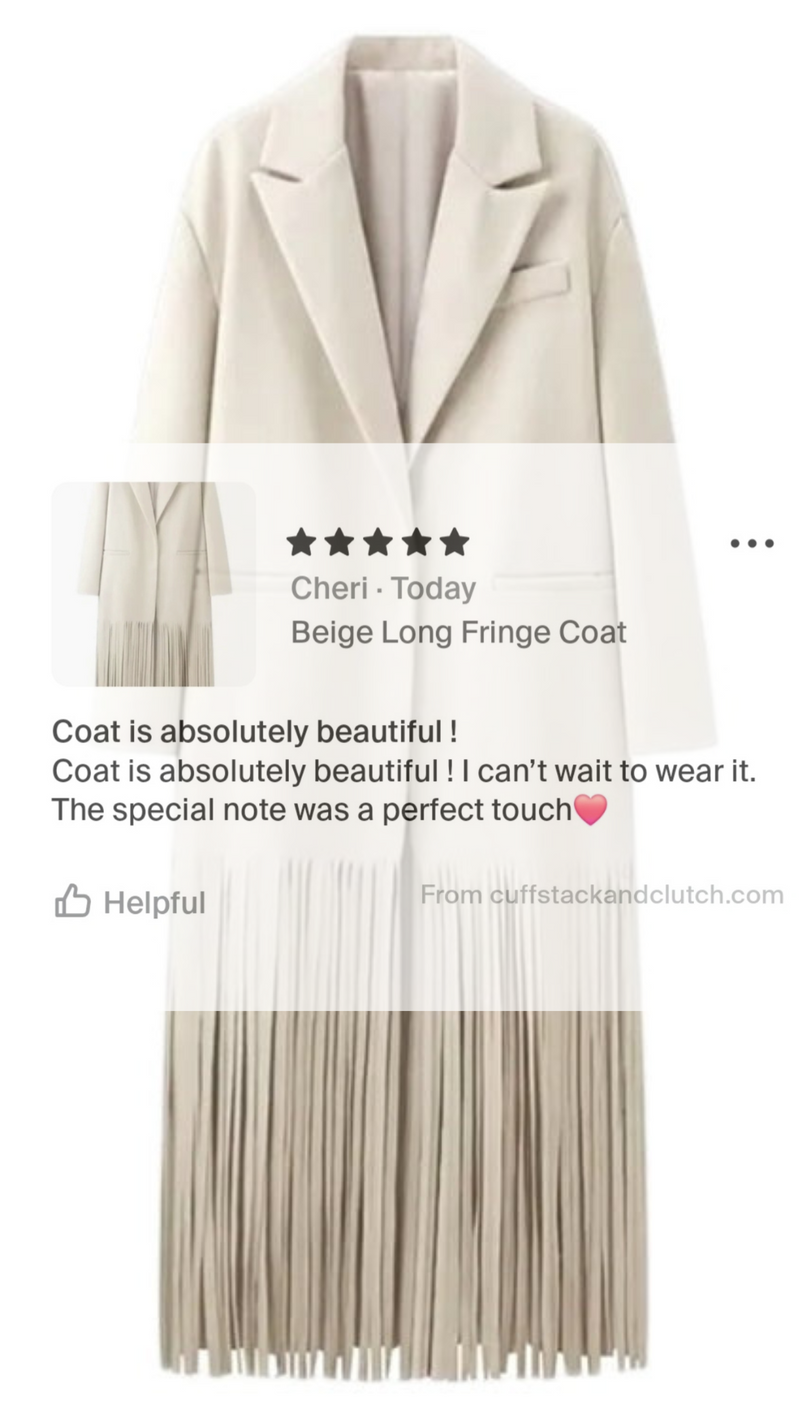800x1422 pixels.
Task: Visit the cuffstackandclutch.com source link
Action: tap(602, 895)
